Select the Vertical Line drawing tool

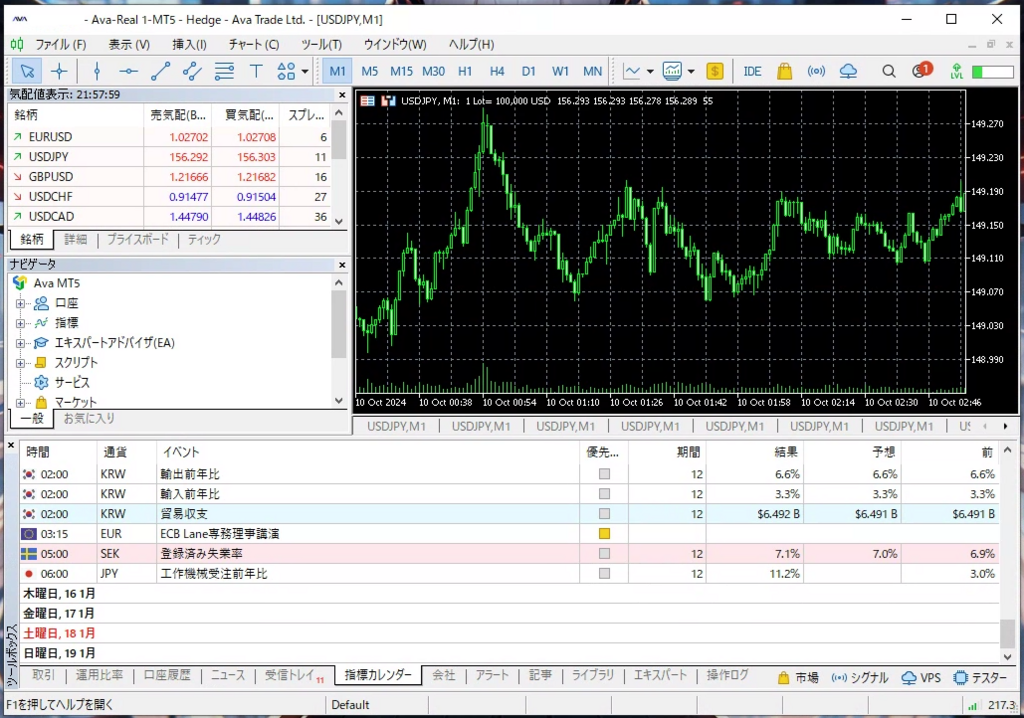click(x=96, y=71)
